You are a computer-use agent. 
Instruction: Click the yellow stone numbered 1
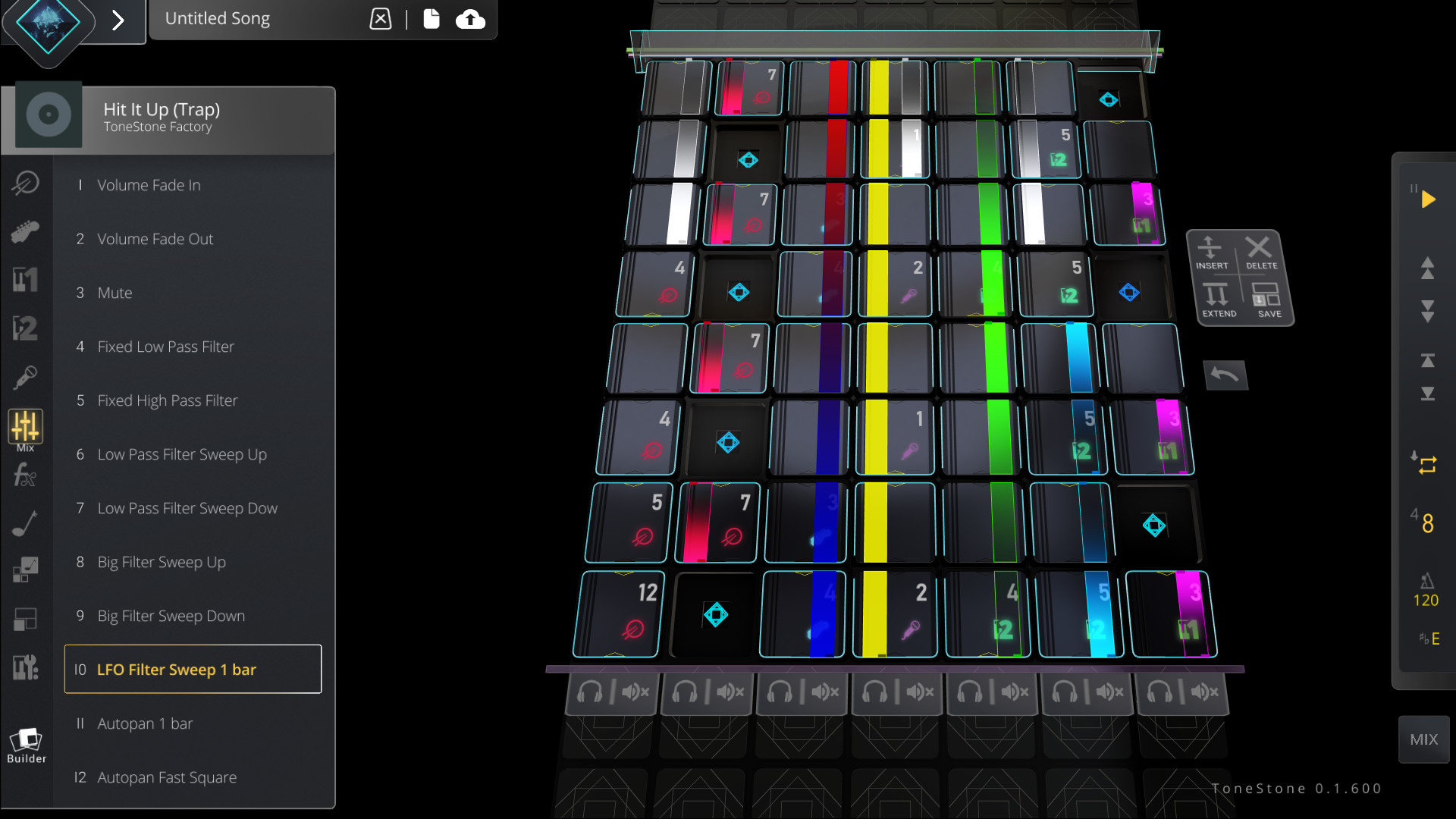pos(896,438)
